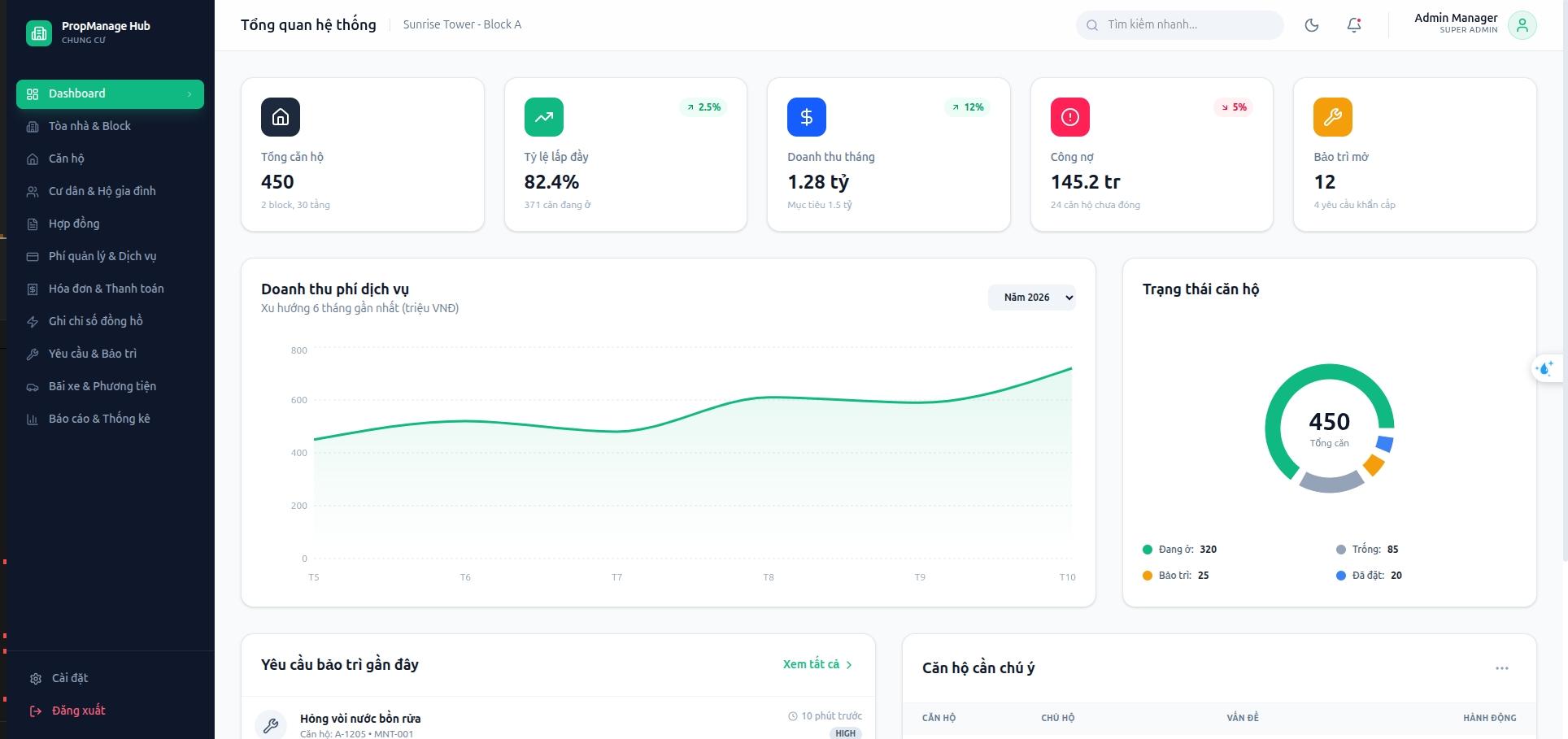This screenshot has height=739, width=1568.
Task: Click the orange wrench maintenance icon
Action: point(1332,117)
